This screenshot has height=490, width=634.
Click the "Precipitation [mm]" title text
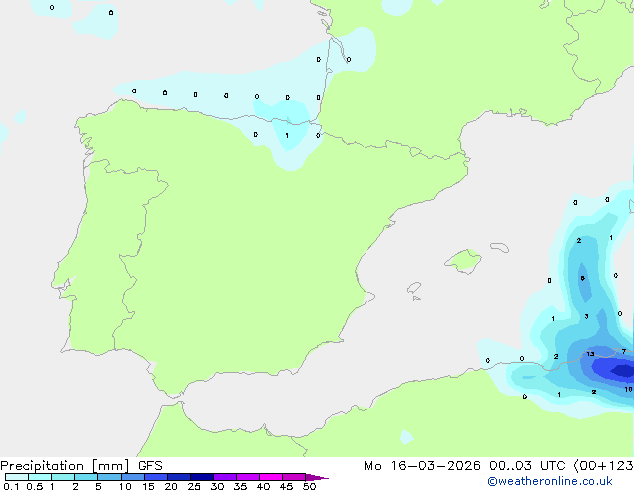pyautogui.click(x=65, y=466)
